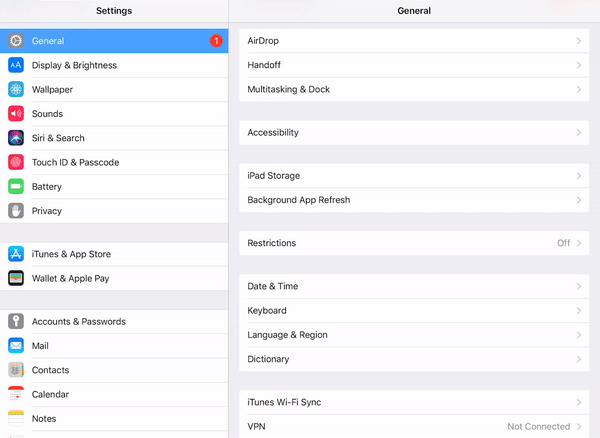
Task: Click the Off value for Restrictions
Action: click(563, 243)
